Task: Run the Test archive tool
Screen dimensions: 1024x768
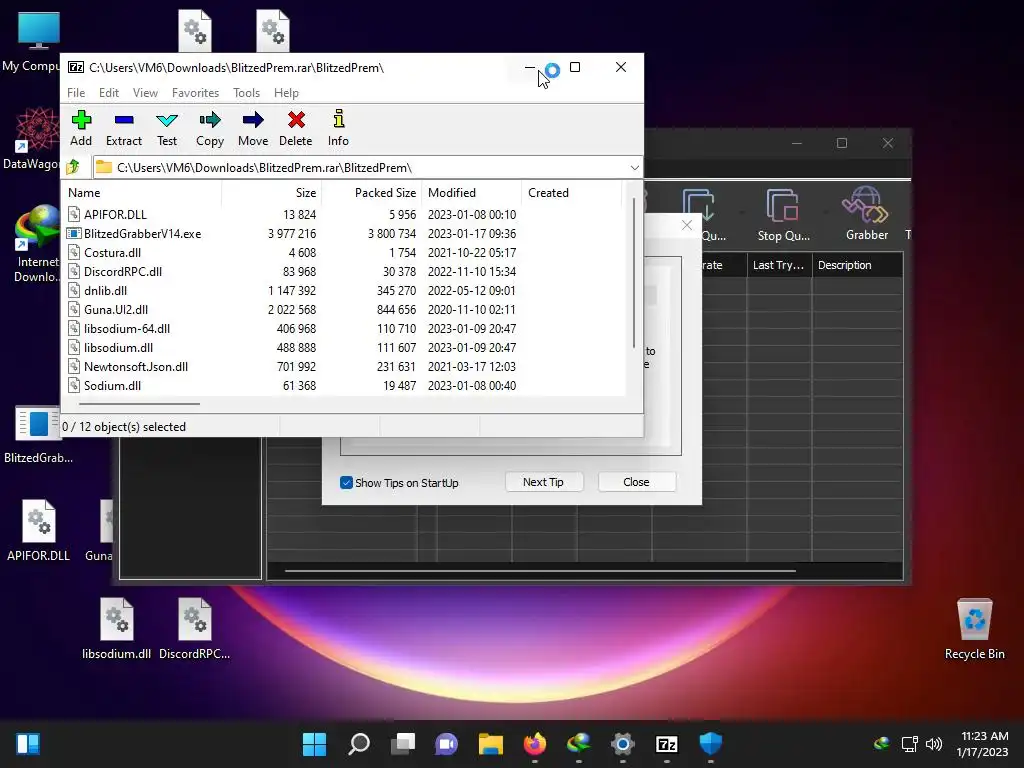Action: point(167,129)
